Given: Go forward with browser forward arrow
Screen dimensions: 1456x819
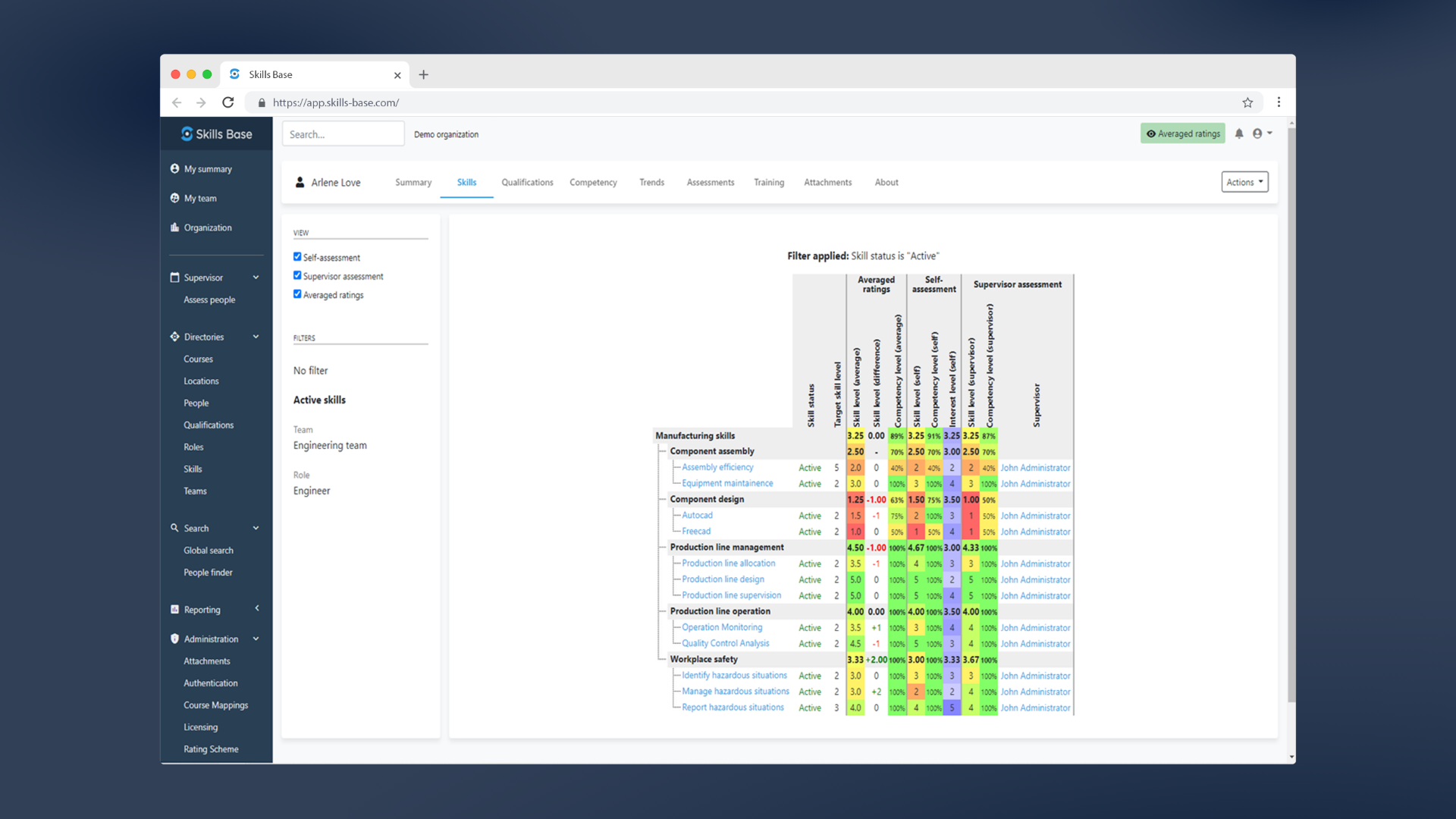Looking at the screenshot, I should click(201, 102).
